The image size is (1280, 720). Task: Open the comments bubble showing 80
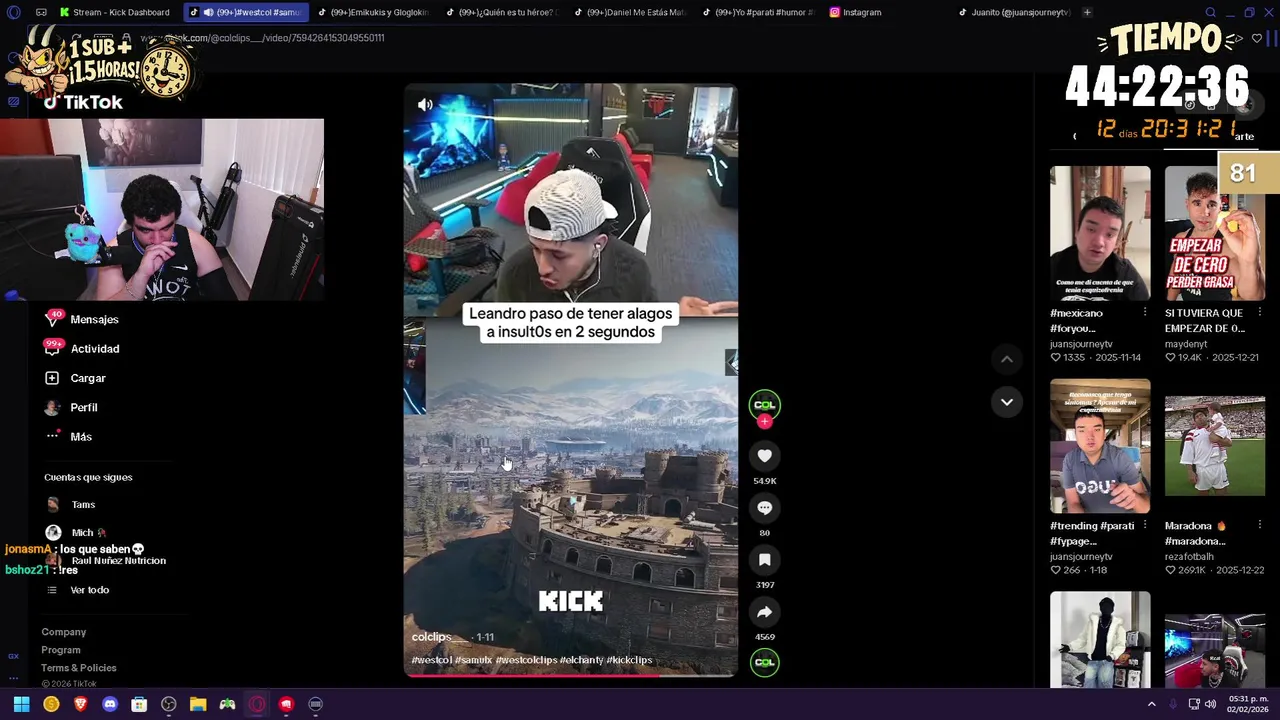[764, 508]
